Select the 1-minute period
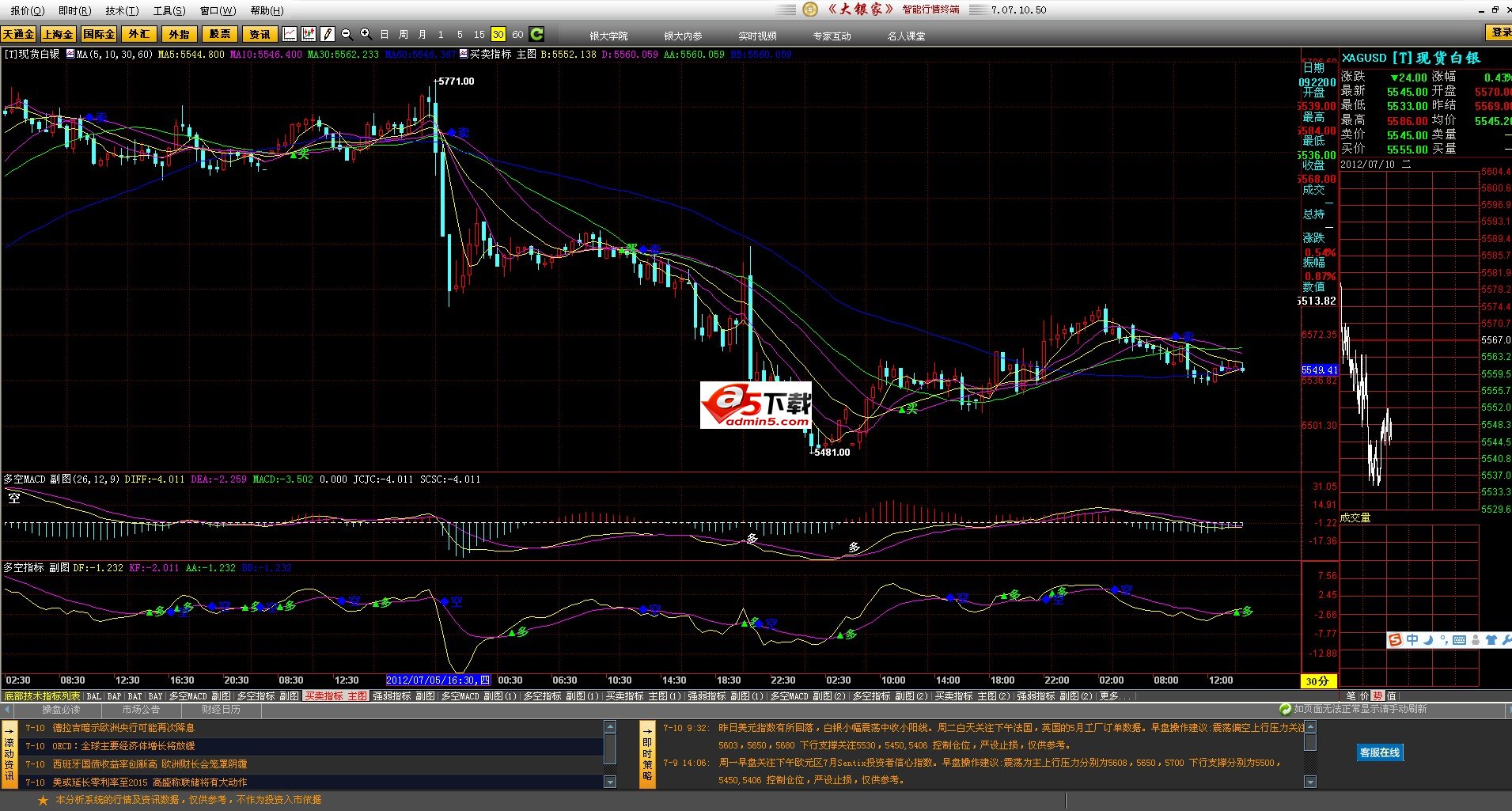 [x=441, y=34]
